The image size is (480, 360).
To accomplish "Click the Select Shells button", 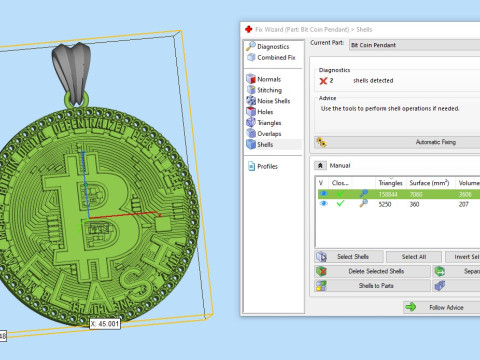I will pos(349,257).
